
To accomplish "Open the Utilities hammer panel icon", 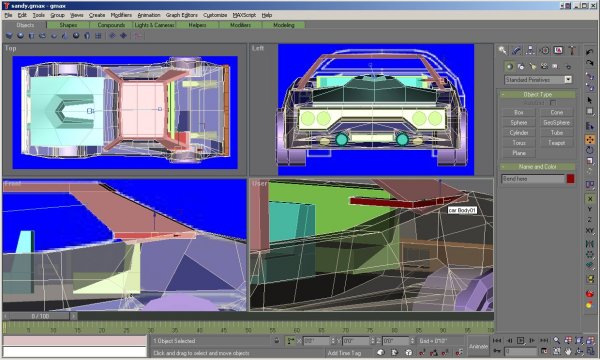I will pyautogui.click(x=572, y=50).
